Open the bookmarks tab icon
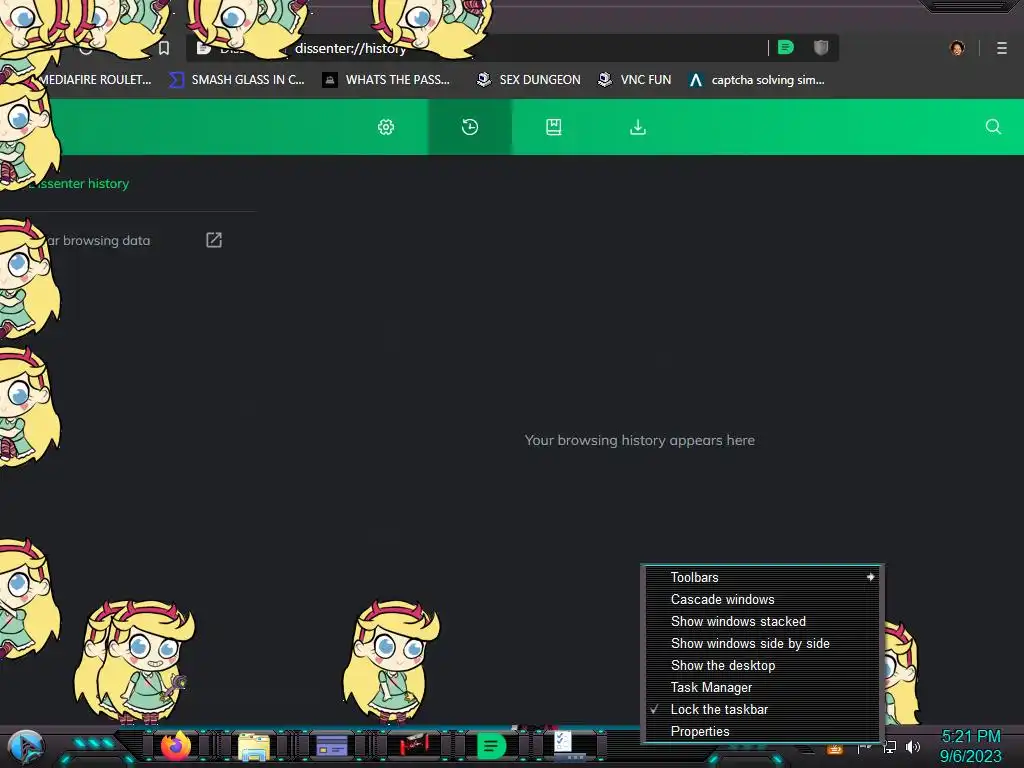Image resolution: width=1024 pixels, height=768 pixels. (x=553, y=127)
